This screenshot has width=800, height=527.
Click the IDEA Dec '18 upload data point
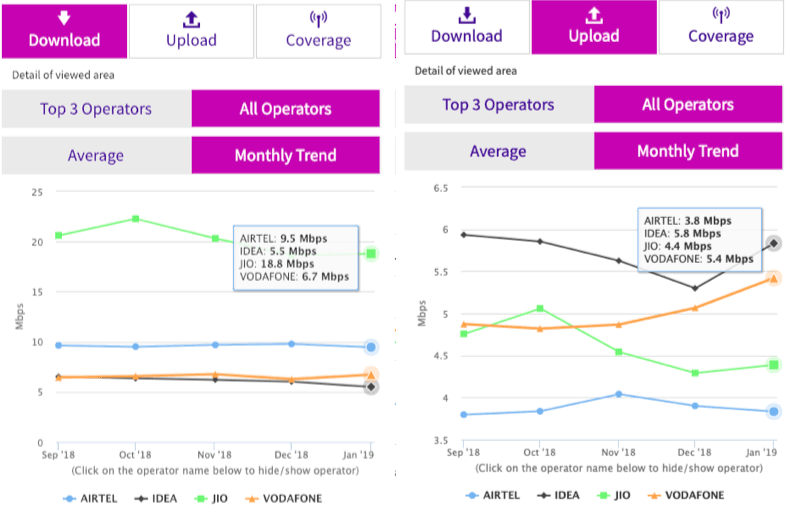tap(695, 288)
